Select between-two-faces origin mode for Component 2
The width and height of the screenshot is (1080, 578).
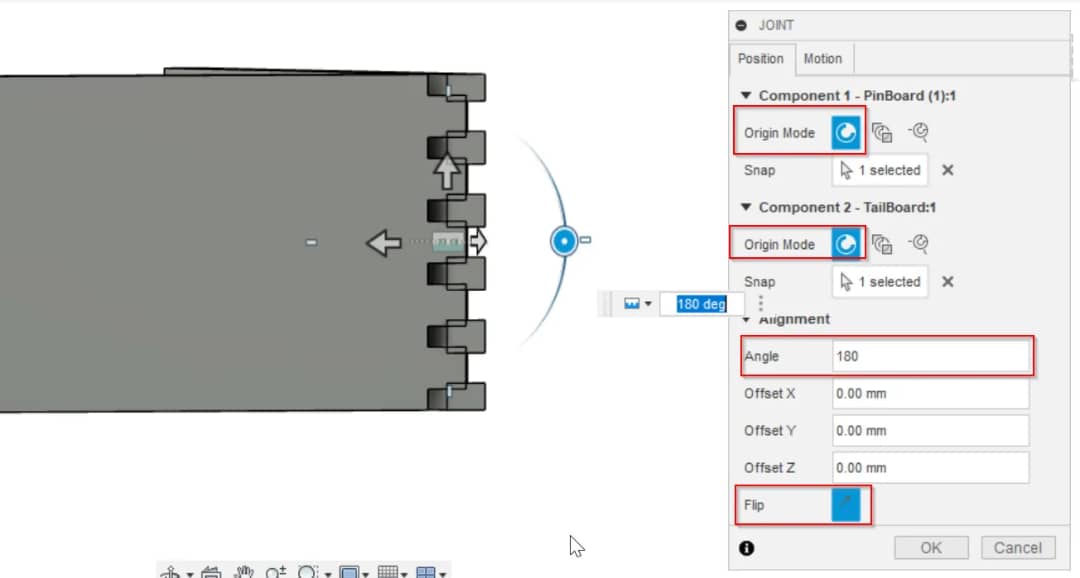[882, 244]
